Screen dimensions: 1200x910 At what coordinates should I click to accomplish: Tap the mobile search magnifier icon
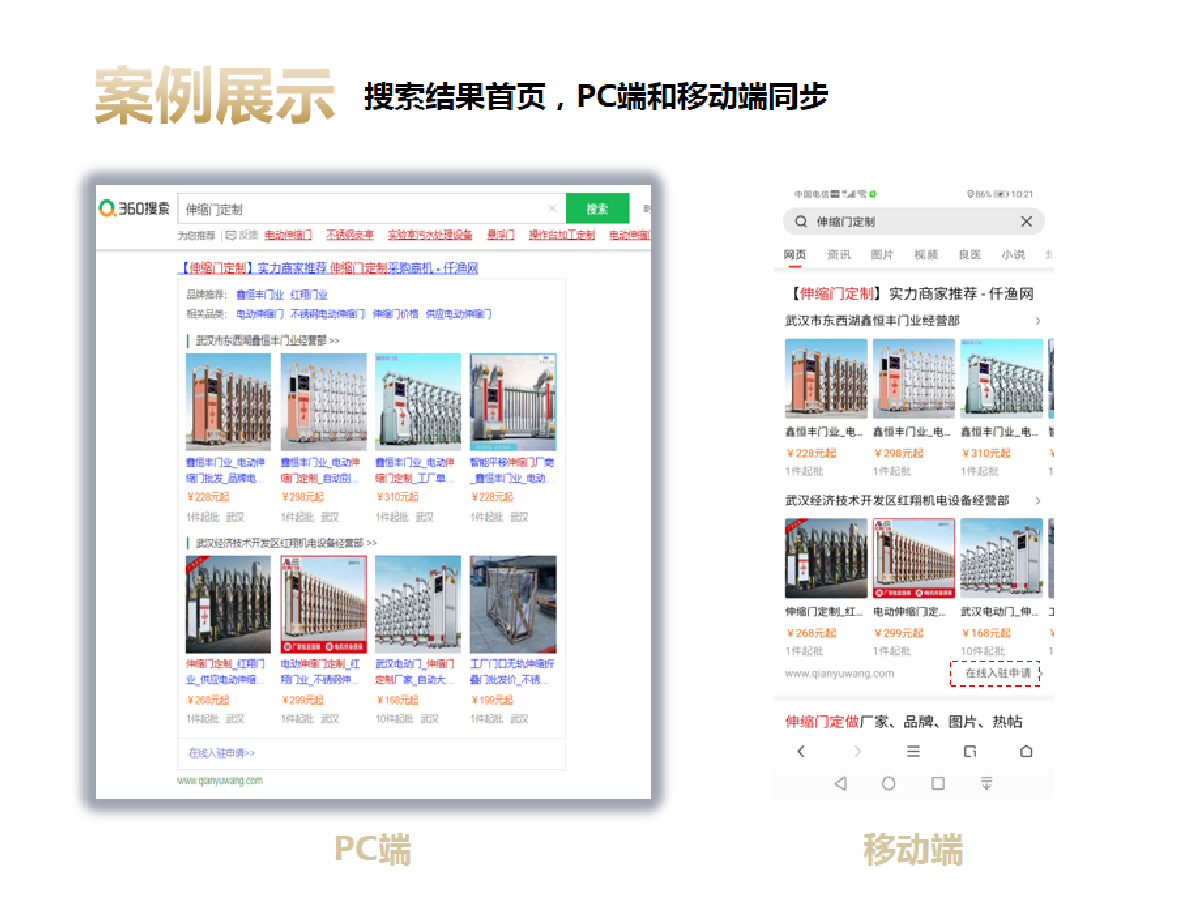click(800, 222)
